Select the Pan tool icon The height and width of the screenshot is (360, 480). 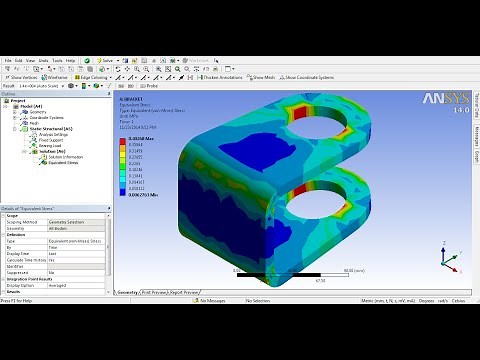127,69
